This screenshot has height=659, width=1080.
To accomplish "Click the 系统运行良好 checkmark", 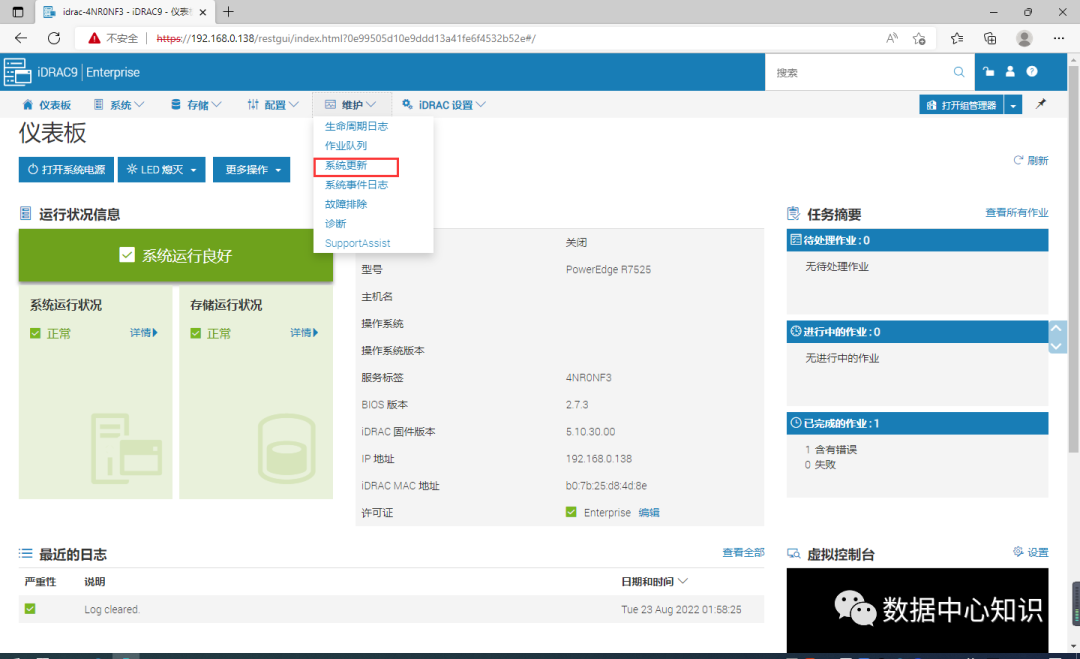I will [127, 255].
